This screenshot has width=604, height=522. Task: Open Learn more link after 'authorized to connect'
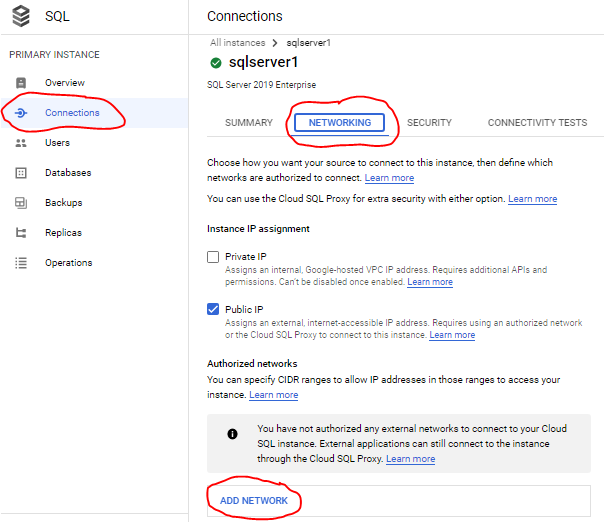click(389, 178)
